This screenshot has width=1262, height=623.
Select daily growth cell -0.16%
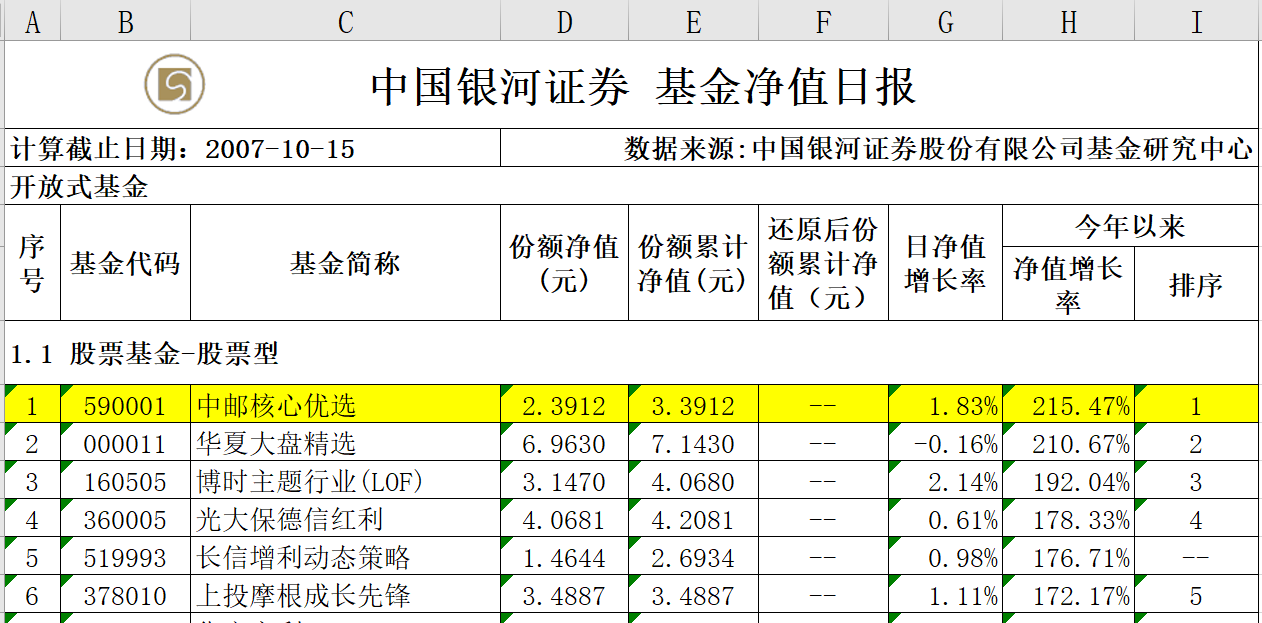[x=945, y=443]
